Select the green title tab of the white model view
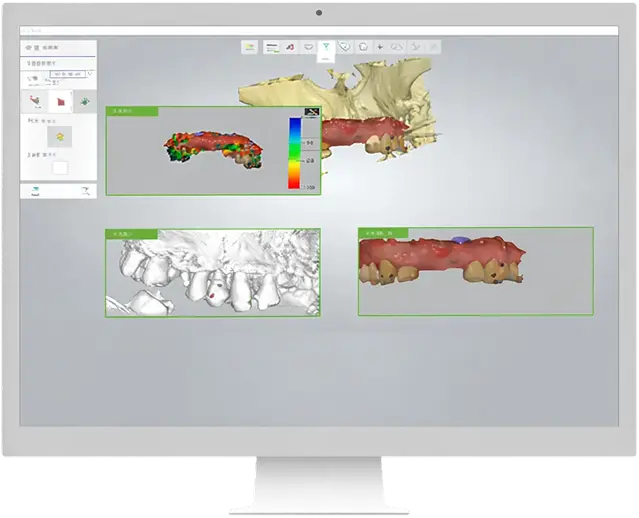 pyautogui.click(x=132, y=234)
